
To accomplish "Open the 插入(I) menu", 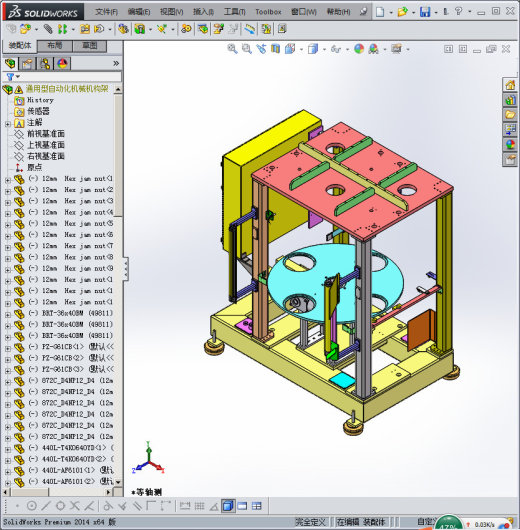I will (203, 12).
